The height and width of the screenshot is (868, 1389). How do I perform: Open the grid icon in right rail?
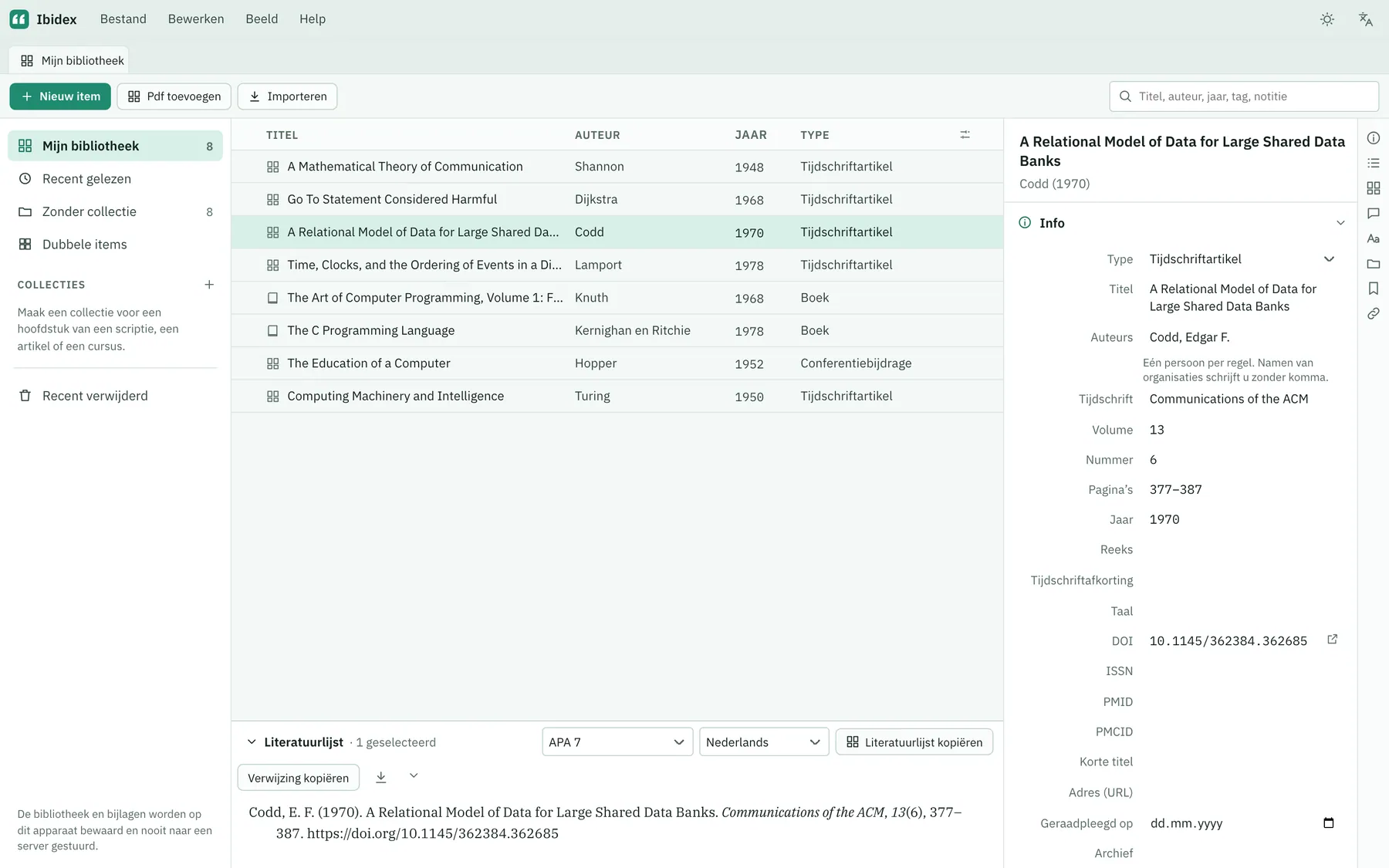pyautogui.click(x=1374, y=188)
